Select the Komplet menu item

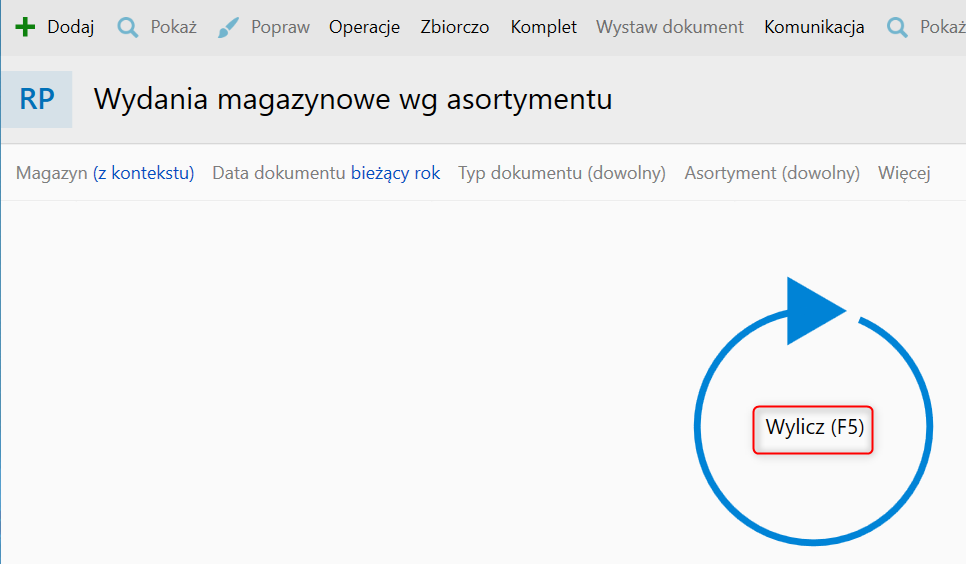(544, 27)
